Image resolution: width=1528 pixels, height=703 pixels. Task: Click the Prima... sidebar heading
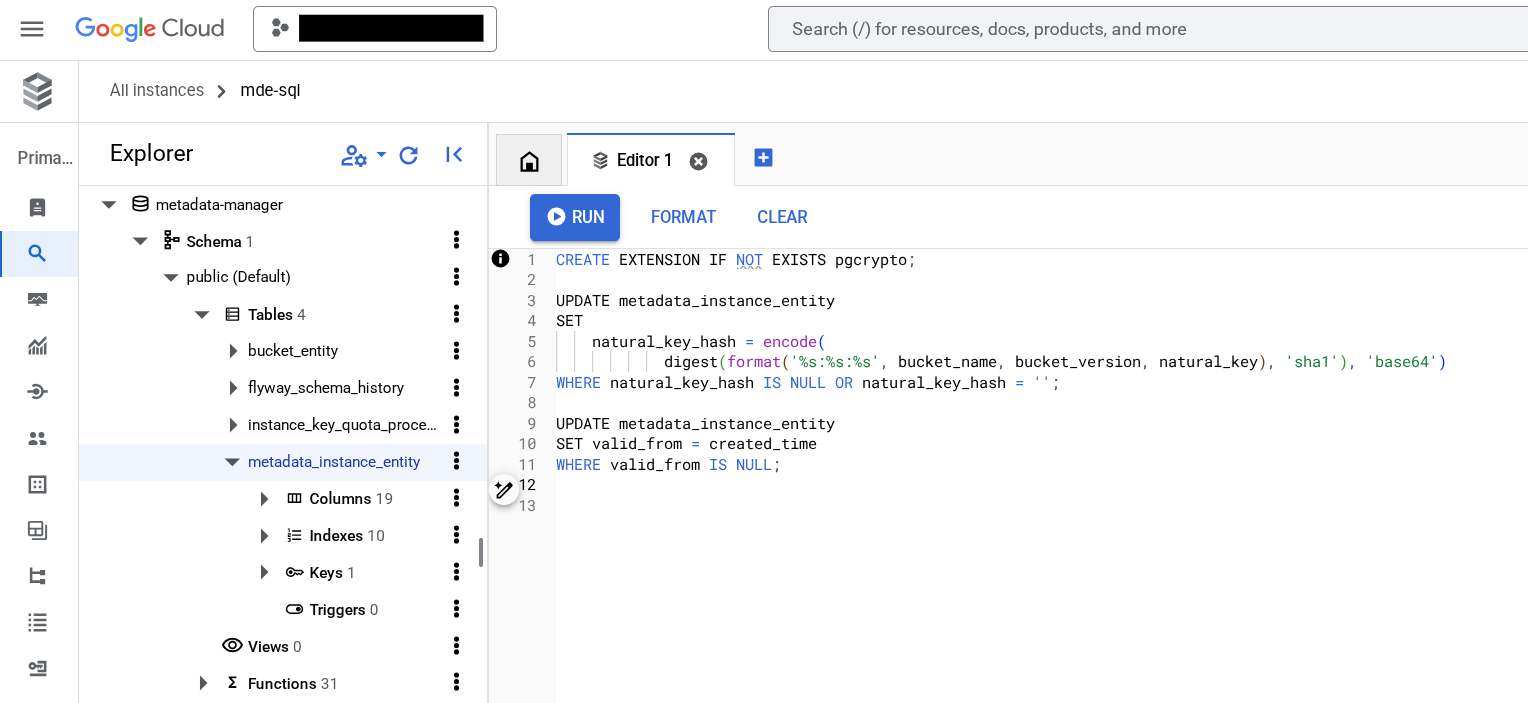click(45, 158)
